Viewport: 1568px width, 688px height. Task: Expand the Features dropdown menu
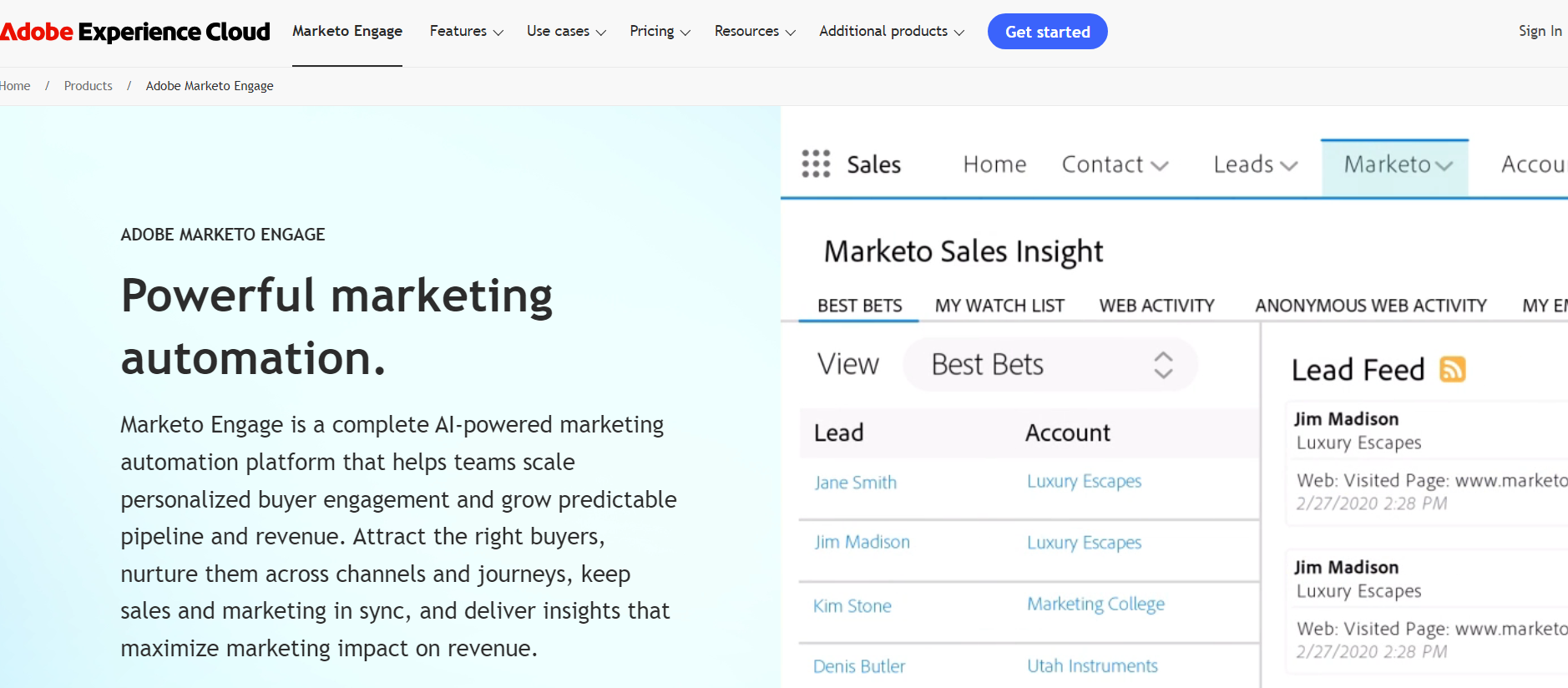(x=466, y=31)
